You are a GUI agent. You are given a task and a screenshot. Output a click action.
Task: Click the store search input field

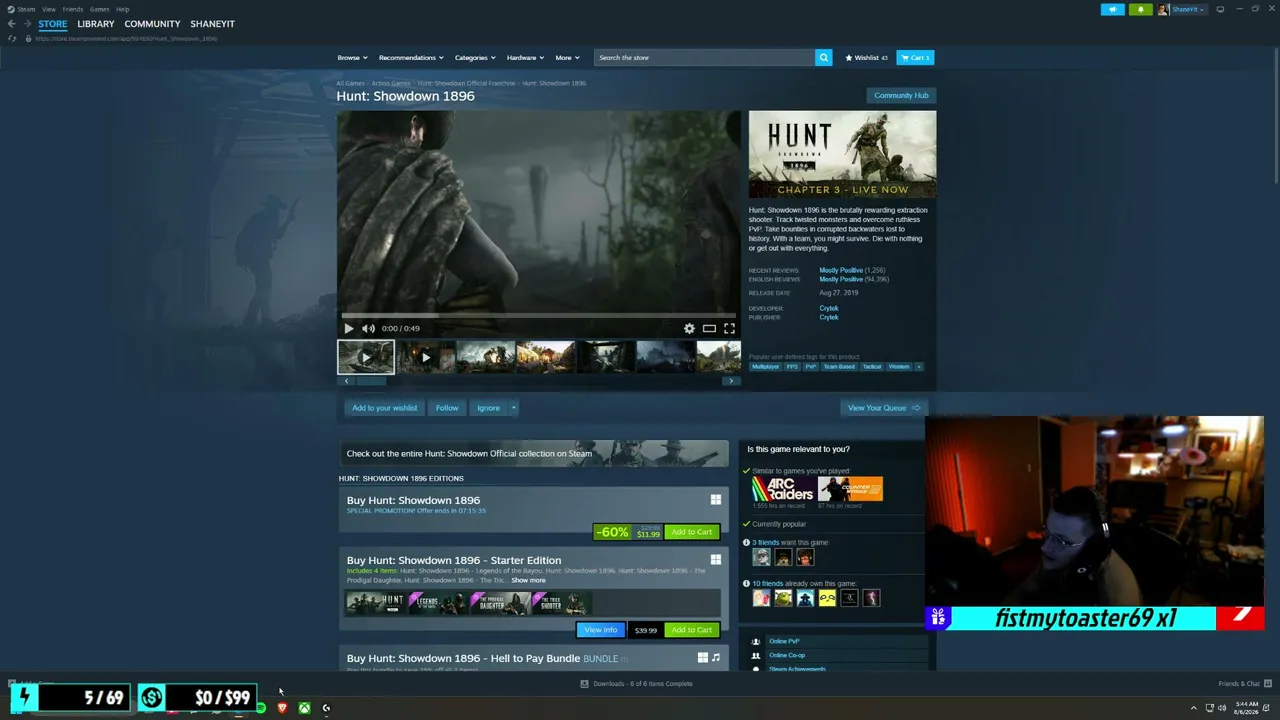(704, 58)
